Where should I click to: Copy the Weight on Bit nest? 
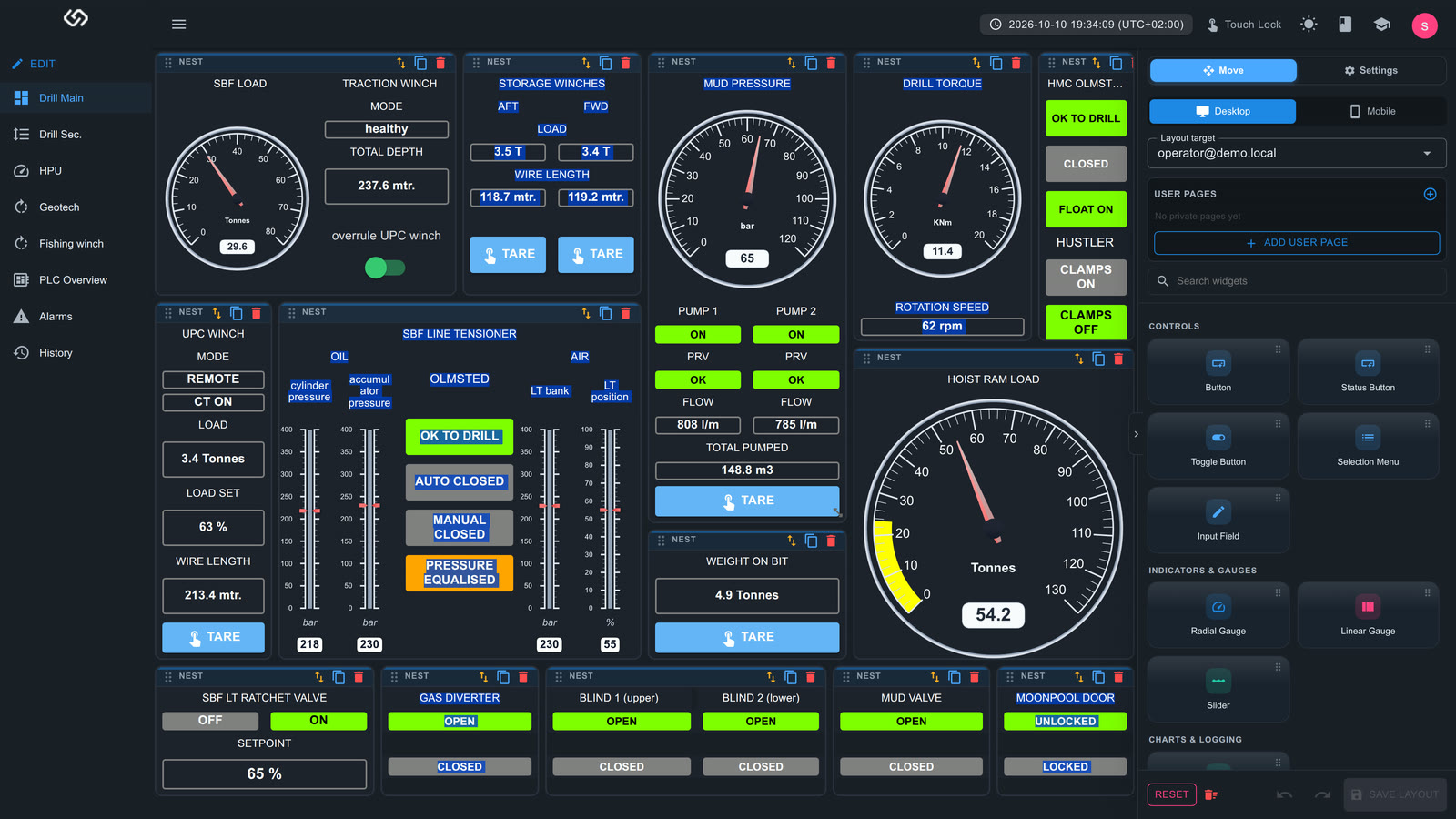tap(811, 541)
